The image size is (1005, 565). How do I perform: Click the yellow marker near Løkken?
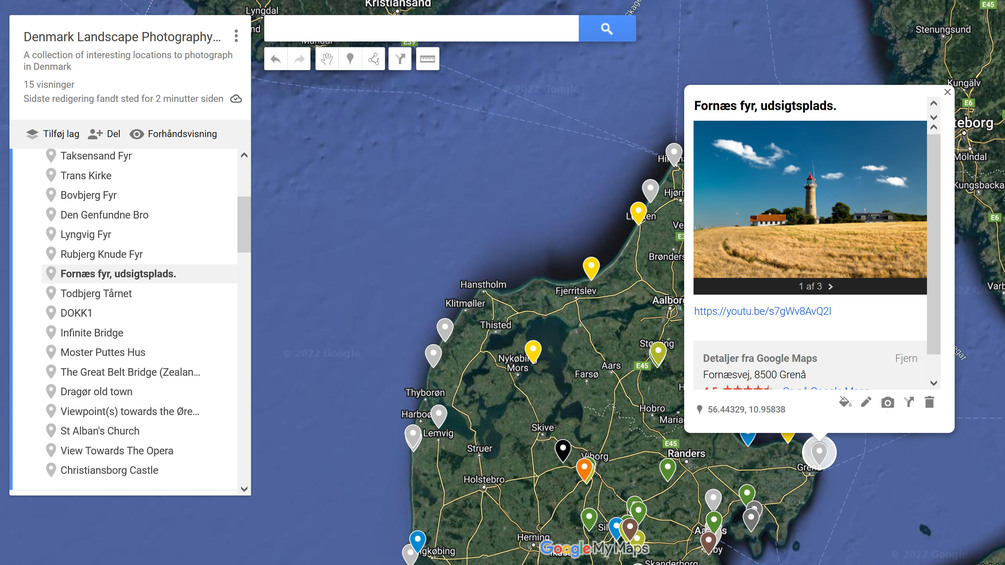tap(638, 213)
